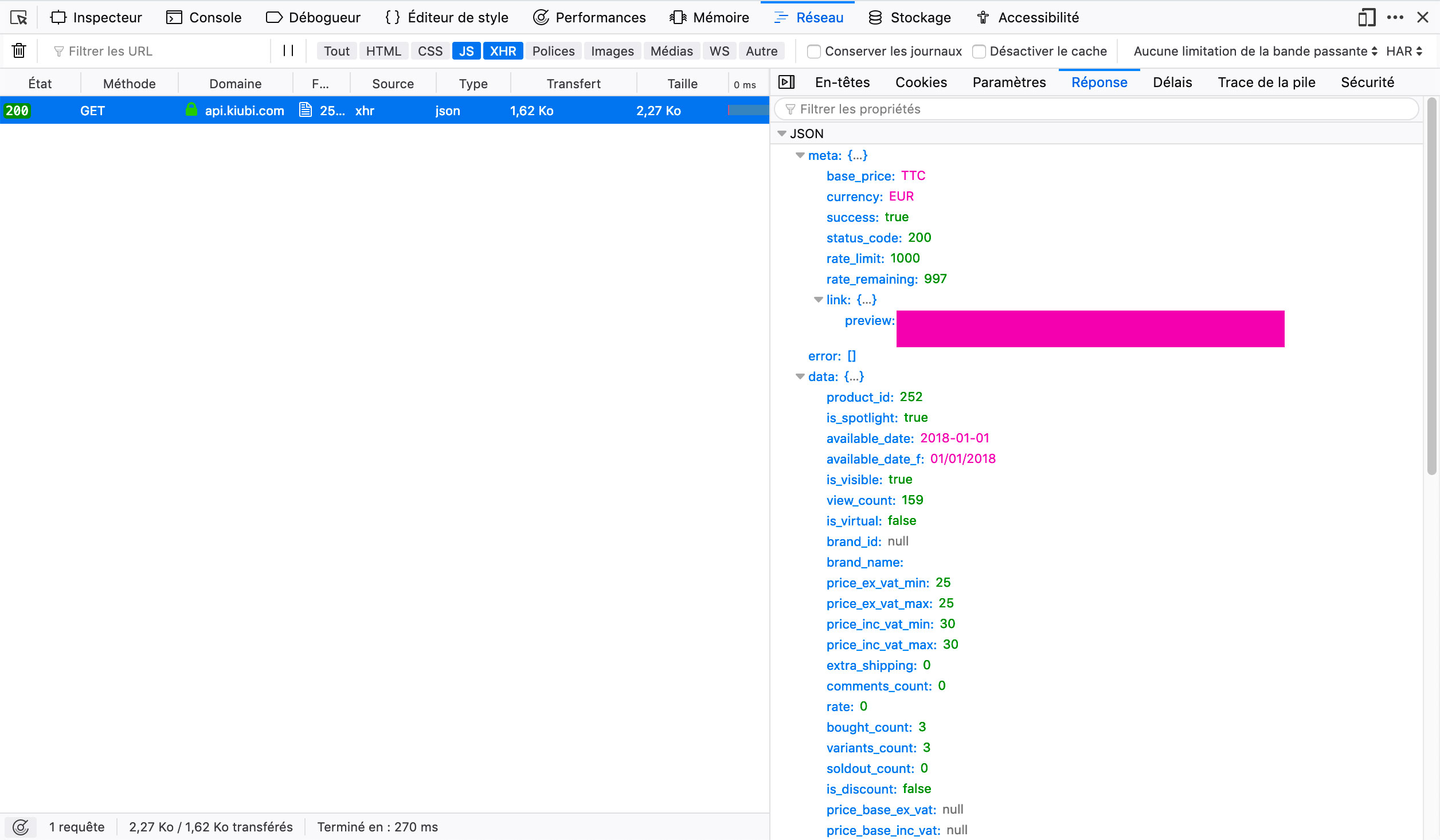Select the Tout filter button

[x=336, y=51]
